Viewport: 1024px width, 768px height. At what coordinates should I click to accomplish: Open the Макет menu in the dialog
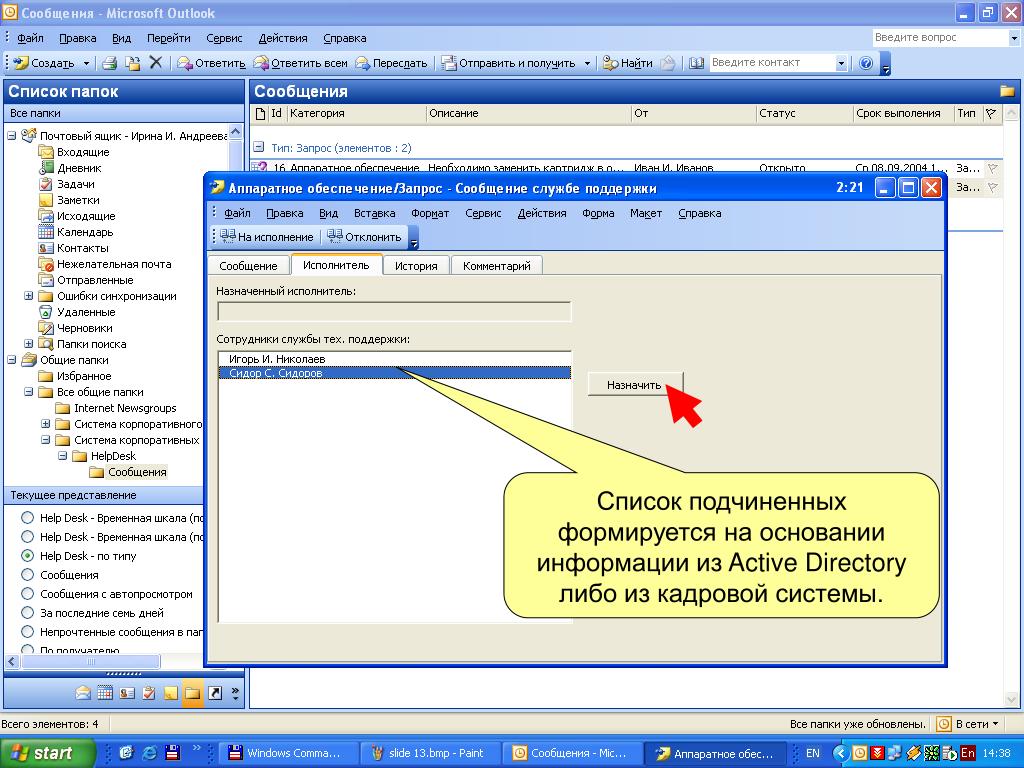(x=646, y=213)
